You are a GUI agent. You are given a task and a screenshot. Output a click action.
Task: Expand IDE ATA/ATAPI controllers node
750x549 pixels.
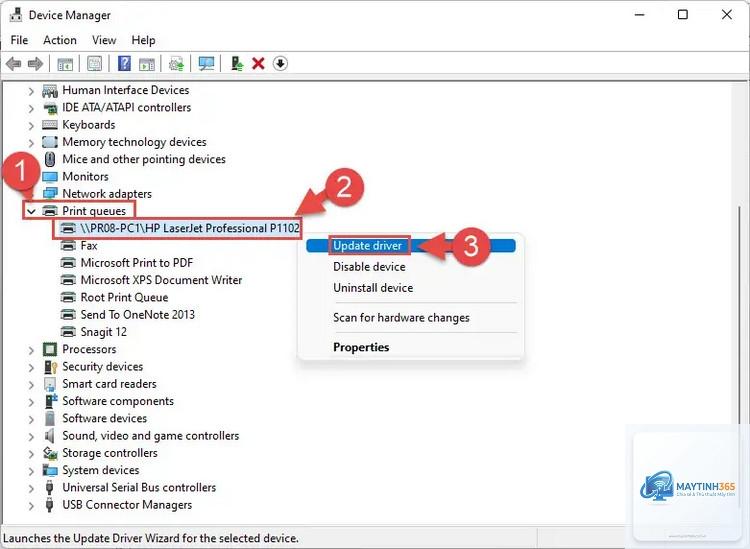coord(31,108)
